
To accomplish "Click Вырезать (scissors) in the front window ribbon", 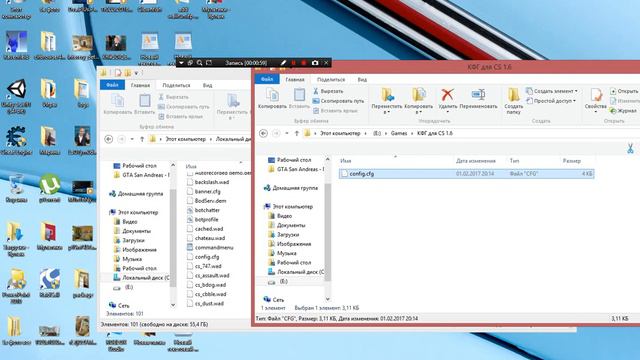I will tap(328, 91).
